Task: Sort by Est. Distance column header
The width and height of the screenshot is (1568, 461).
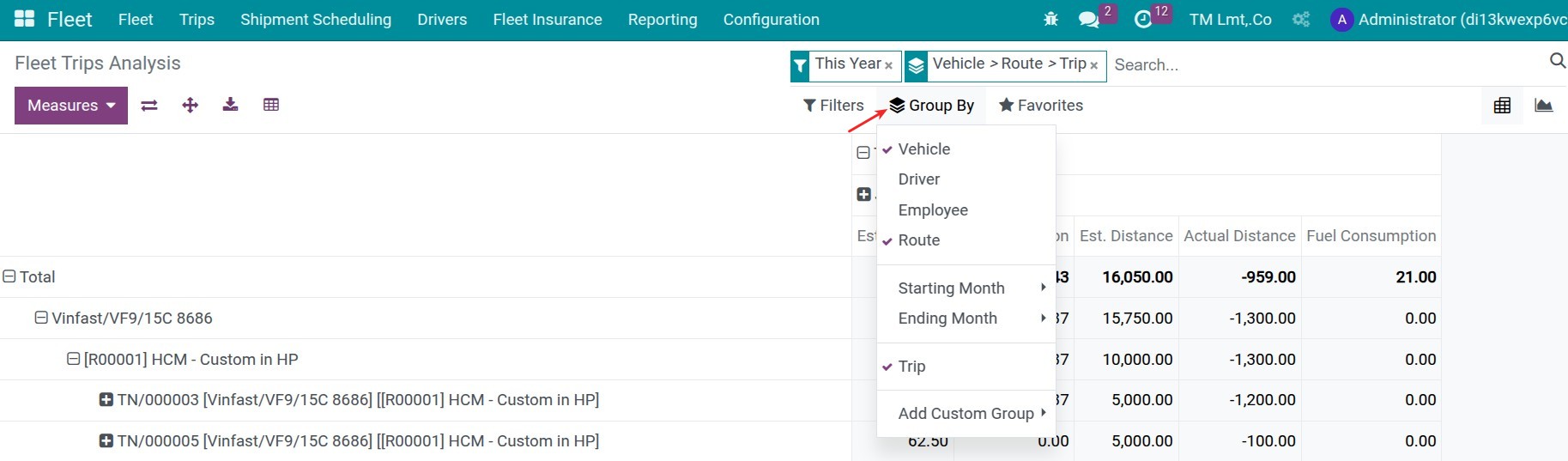Action: coord(1126,235)
